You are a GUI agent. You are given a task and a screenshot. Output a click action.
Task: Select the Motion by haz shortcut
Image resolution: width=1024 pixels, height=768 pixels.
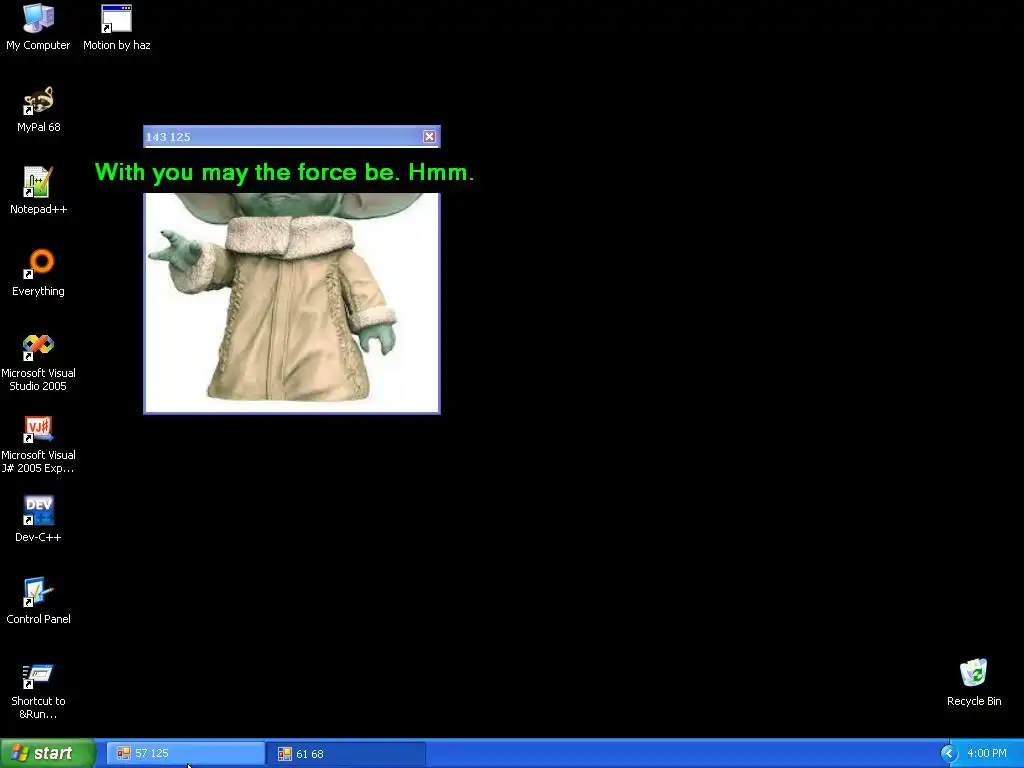coord(116,27)
